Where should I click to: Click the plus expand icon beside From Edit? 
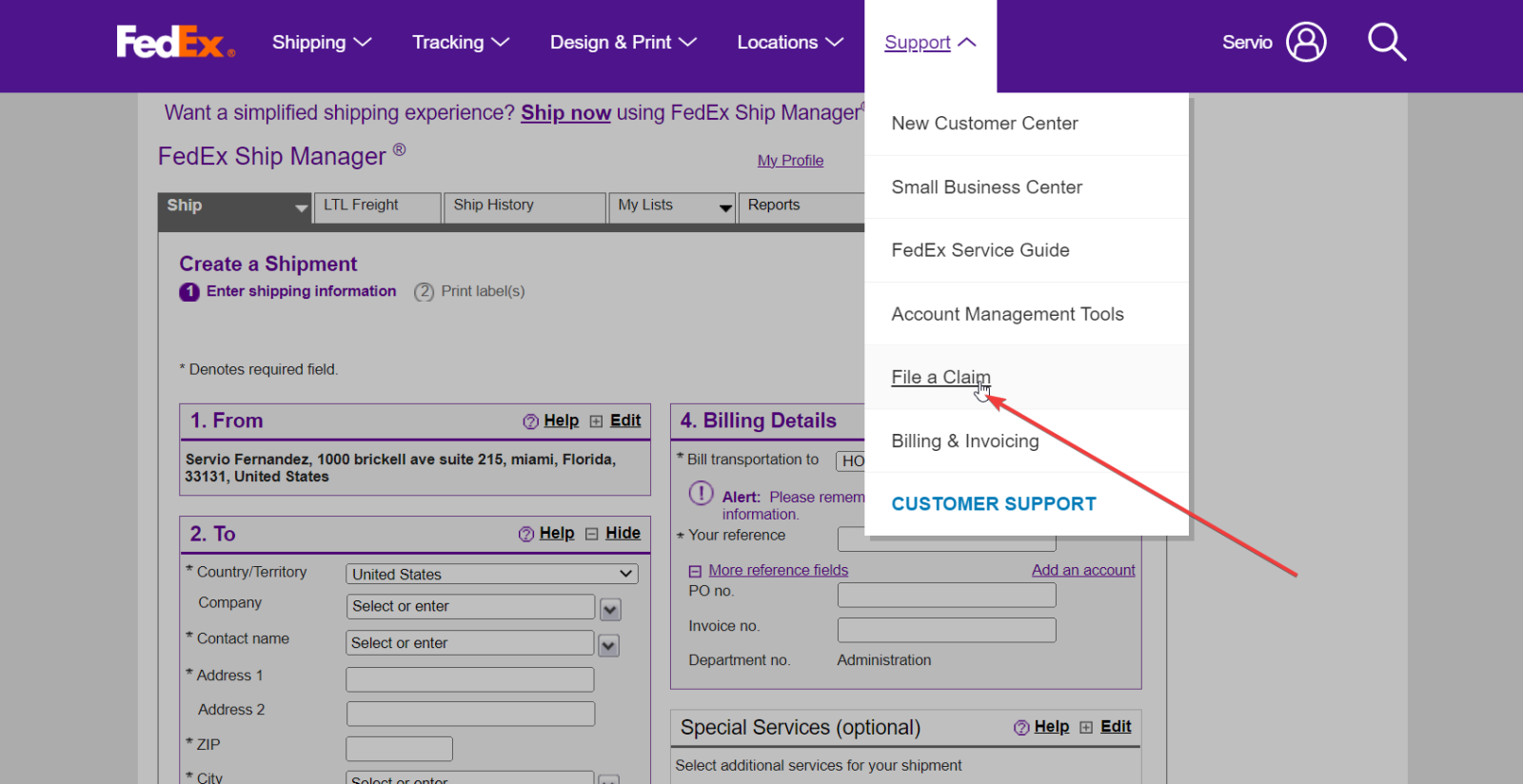(596, 421)
